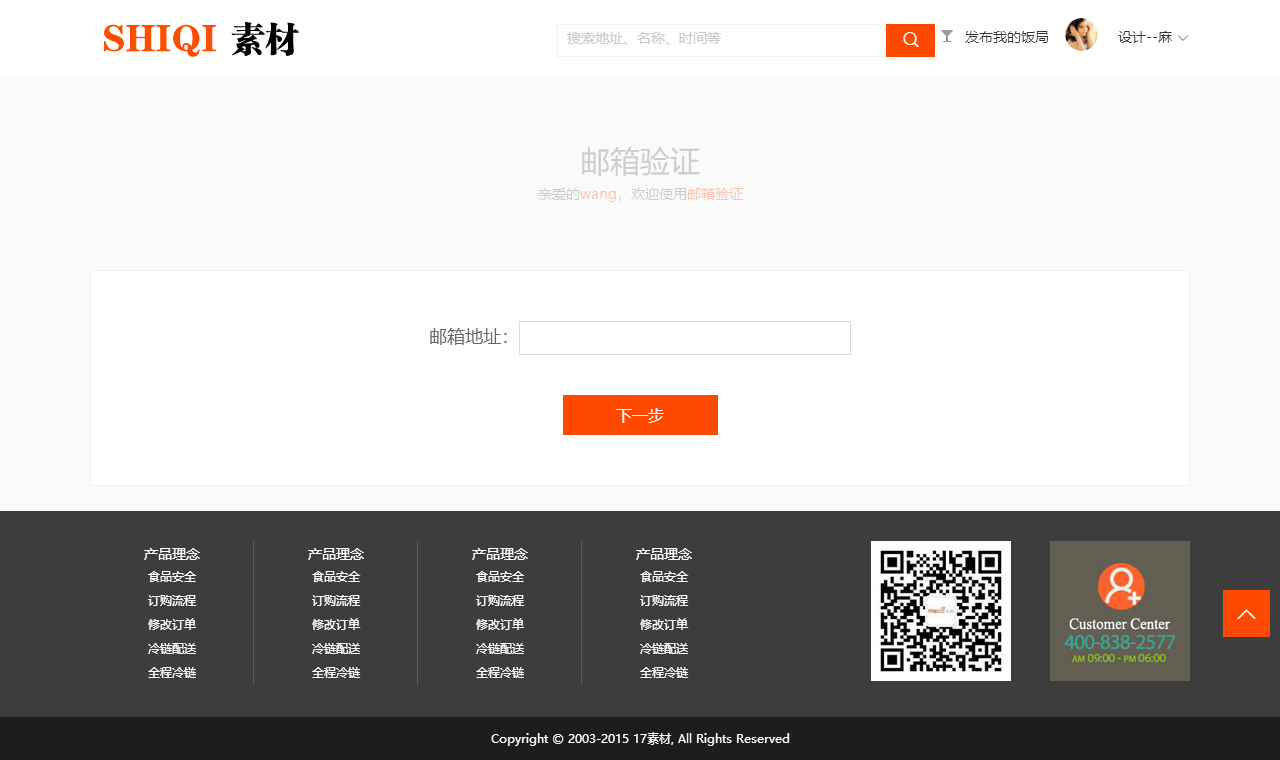Open the user avatar picture

tap(1081, 35)
